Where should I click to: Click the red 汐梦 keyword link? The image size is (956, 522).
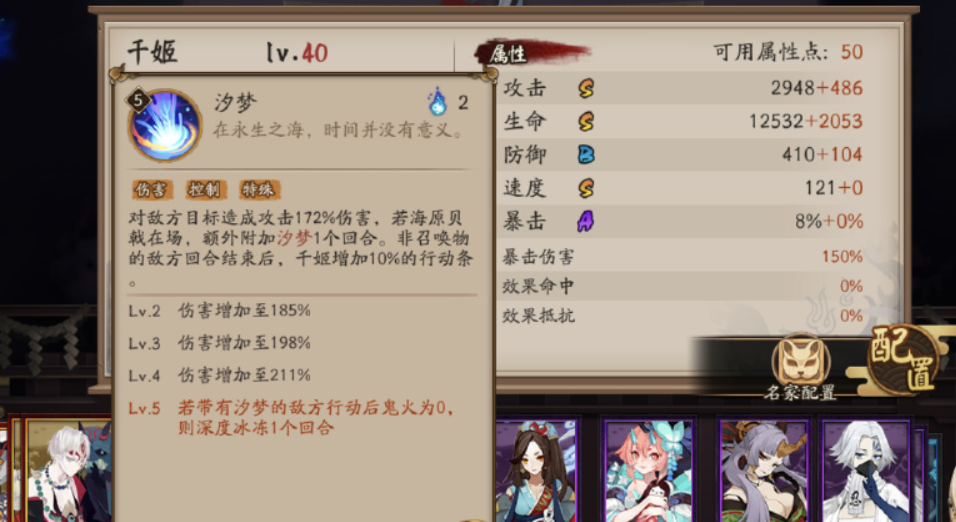point(294,238)
